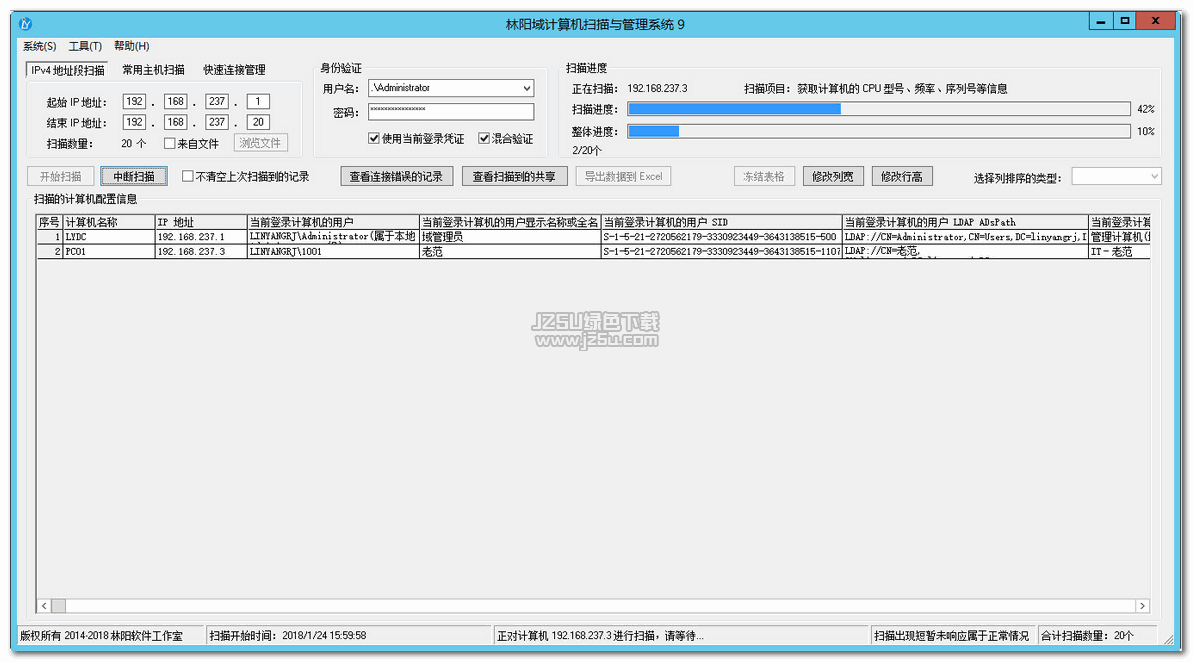
Task: Click the horizontal scrollbar right arrow
Action: pos(1142,606)
